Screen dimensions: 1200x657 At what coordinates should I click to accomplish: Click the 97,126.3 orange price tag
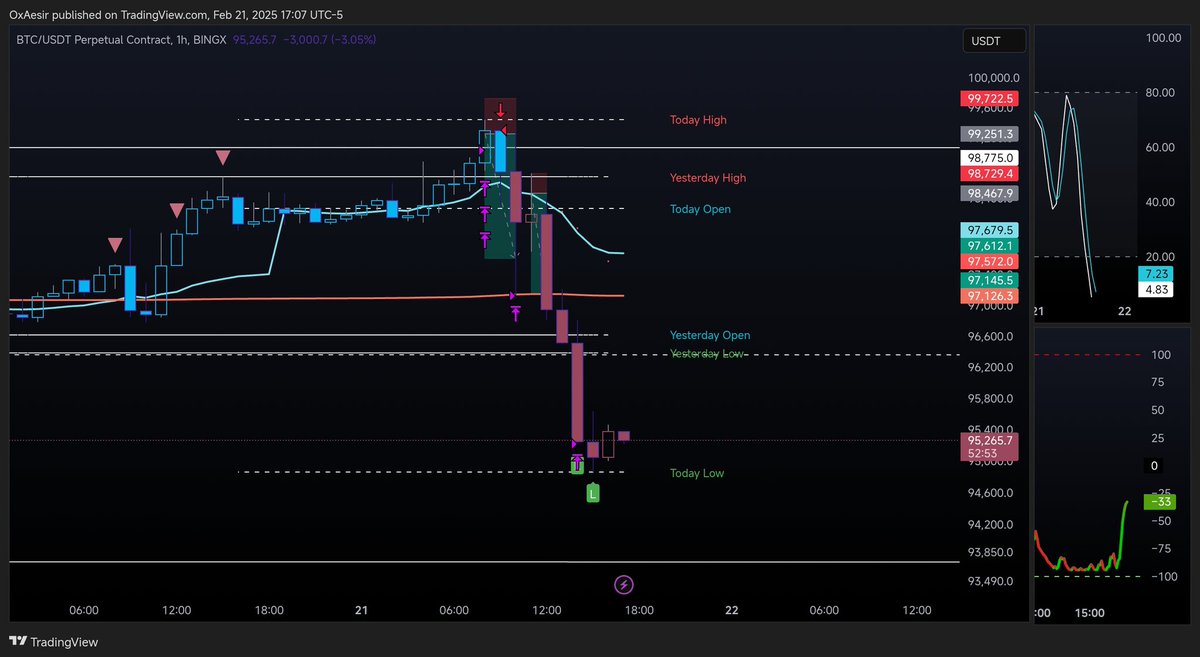pos(989,296)
